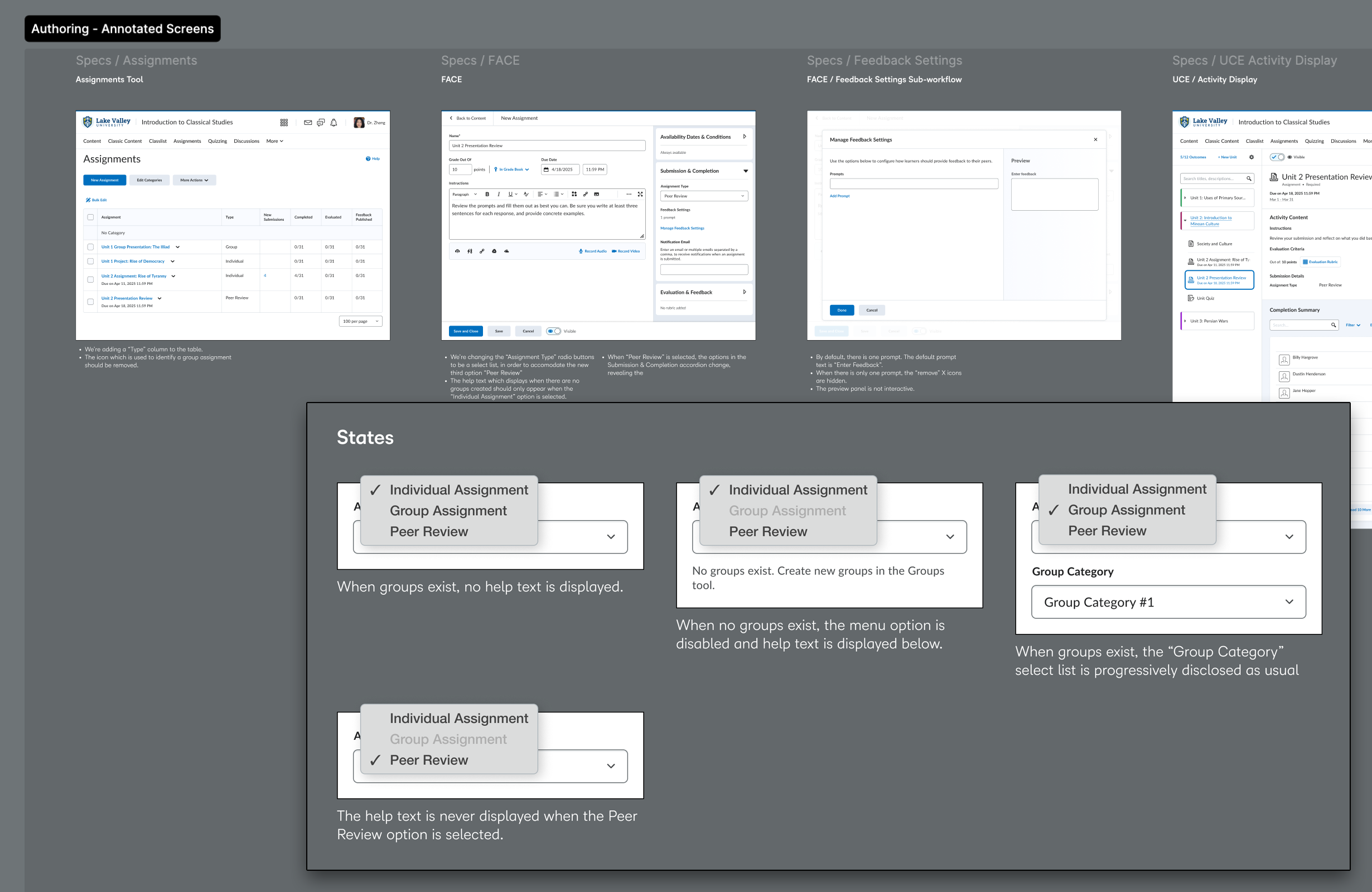Click the Italic formatting icon
The height and width of the screenshot is (892, 1372).
click(499, 194)
